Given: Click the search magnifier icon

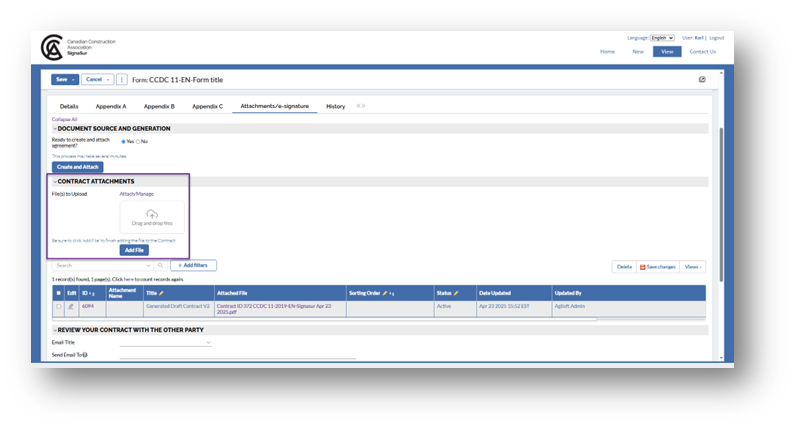Looking at the screenshot, I should pyautogui.click(x=161, y=266).
